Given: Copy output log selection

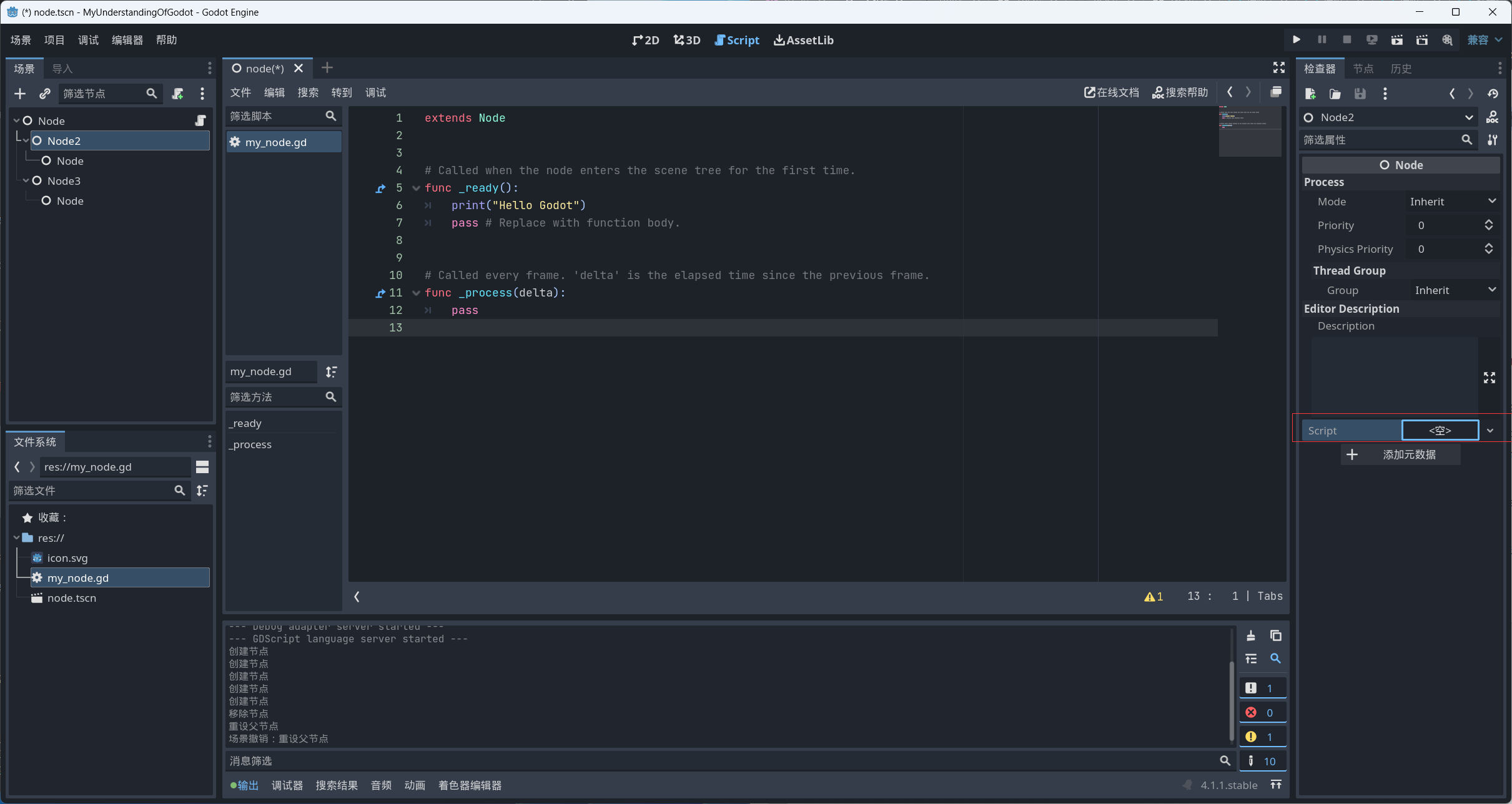Looking at the screenshot, I should point(1276,635).
